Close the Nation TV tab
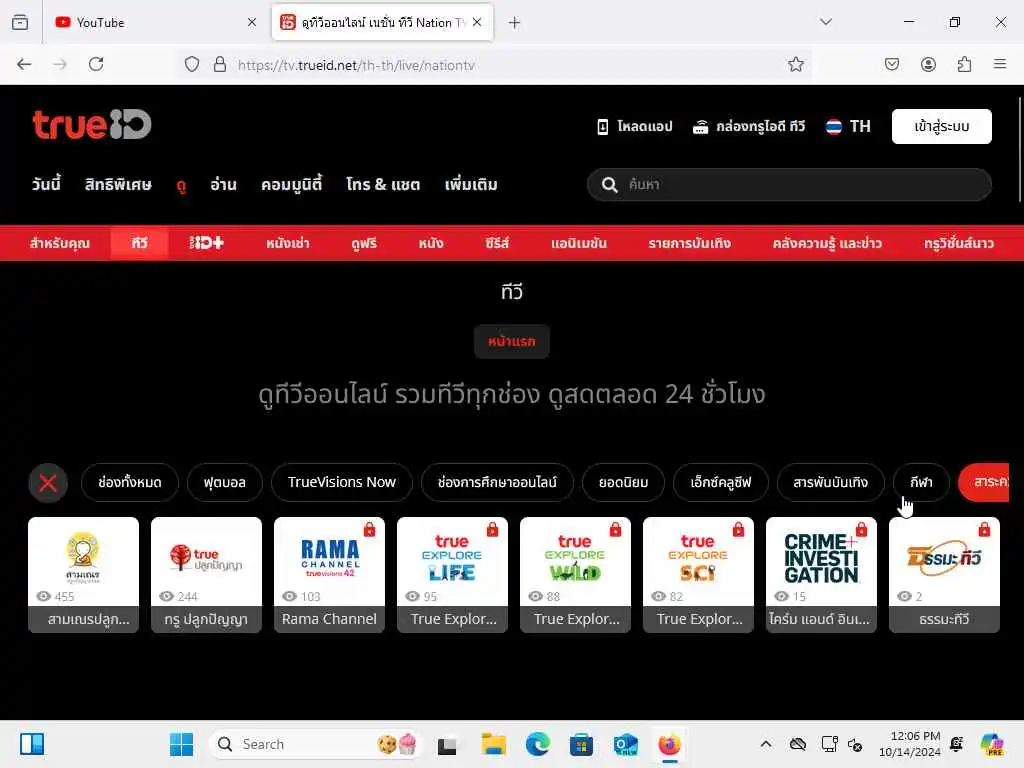 [x=477, y=22]
